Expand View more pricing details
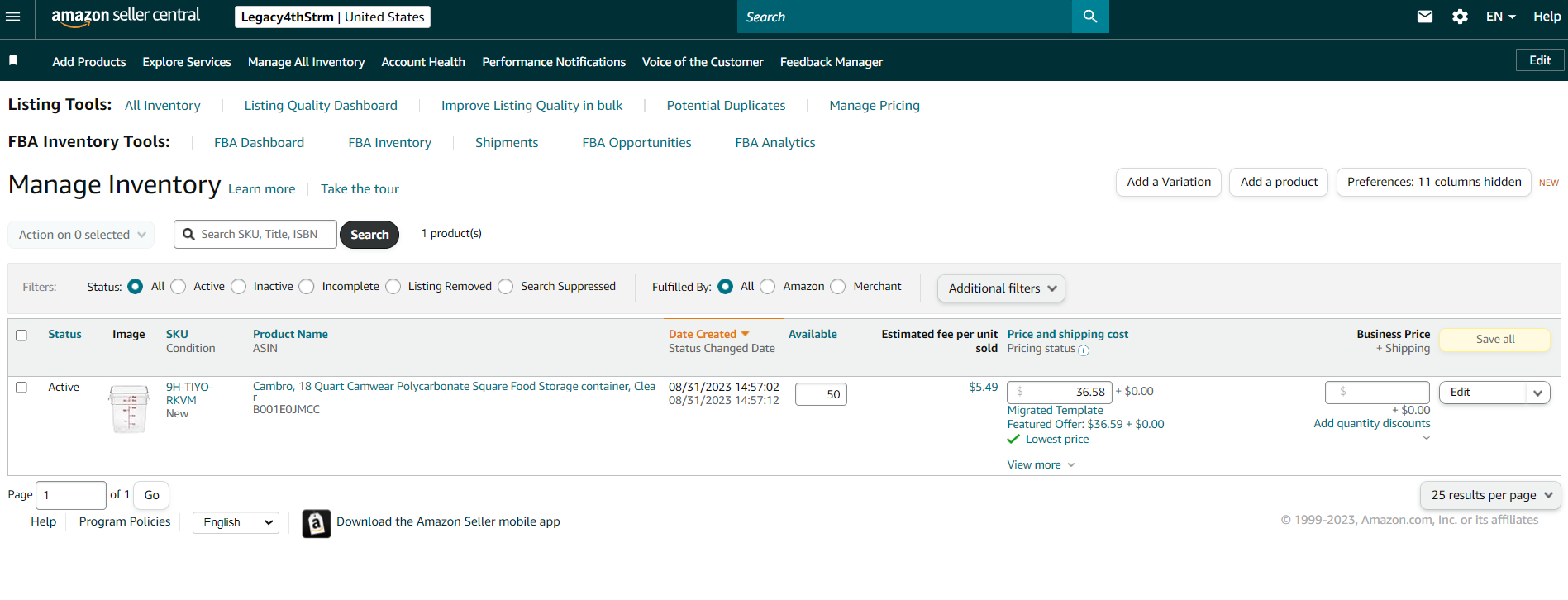Viewport: 1568px width, 600px height. pos(1041,465)
